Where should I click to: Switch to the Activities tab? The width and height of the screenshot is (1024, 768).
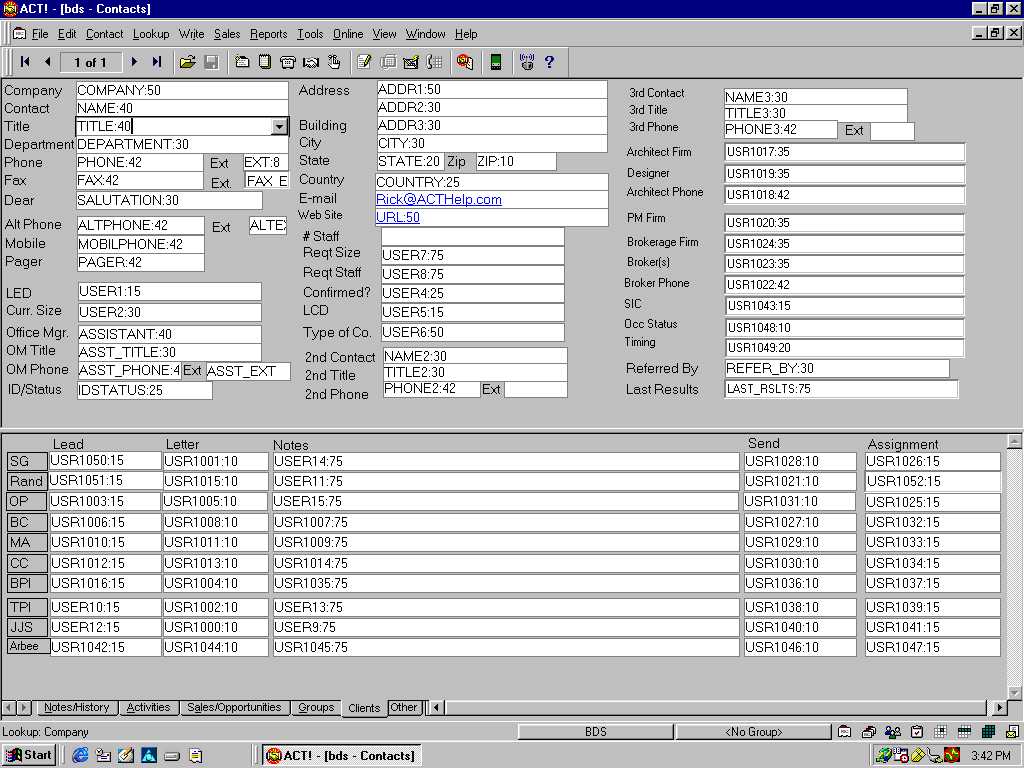pyautogui.click(x=148, y=707)
